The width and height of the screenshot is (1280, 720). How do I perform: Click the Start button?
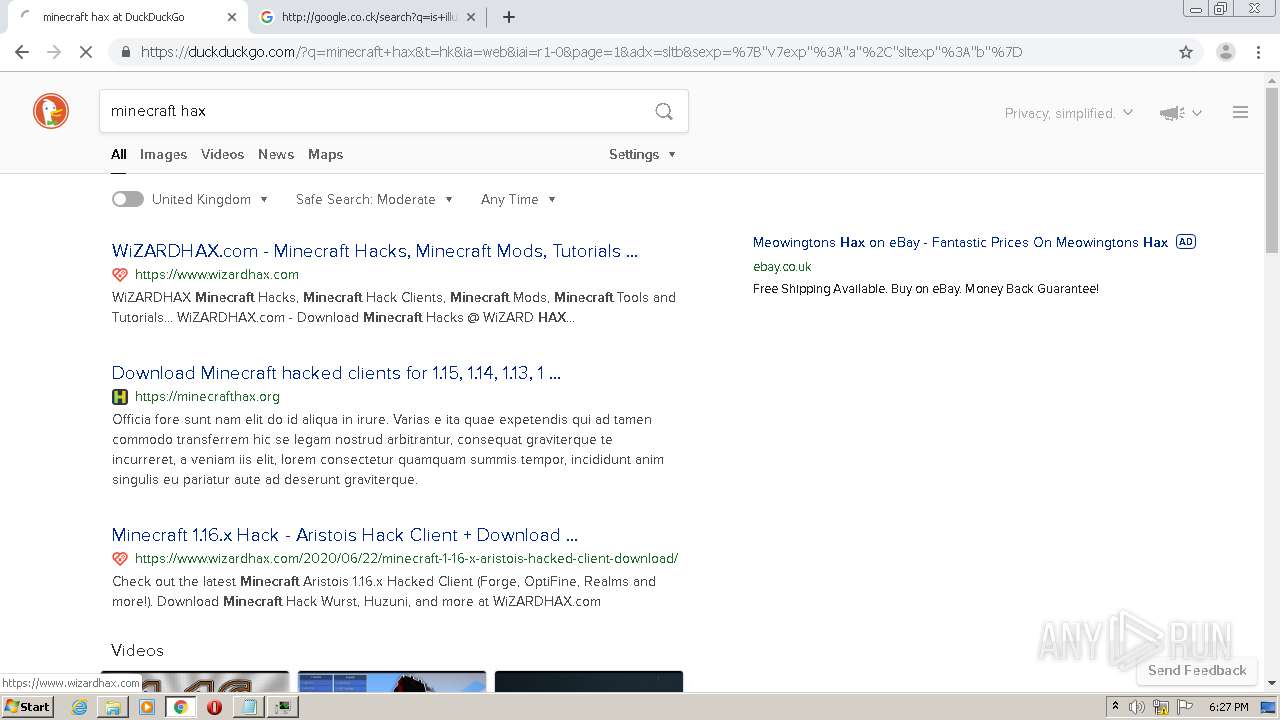tap(28, 707)
